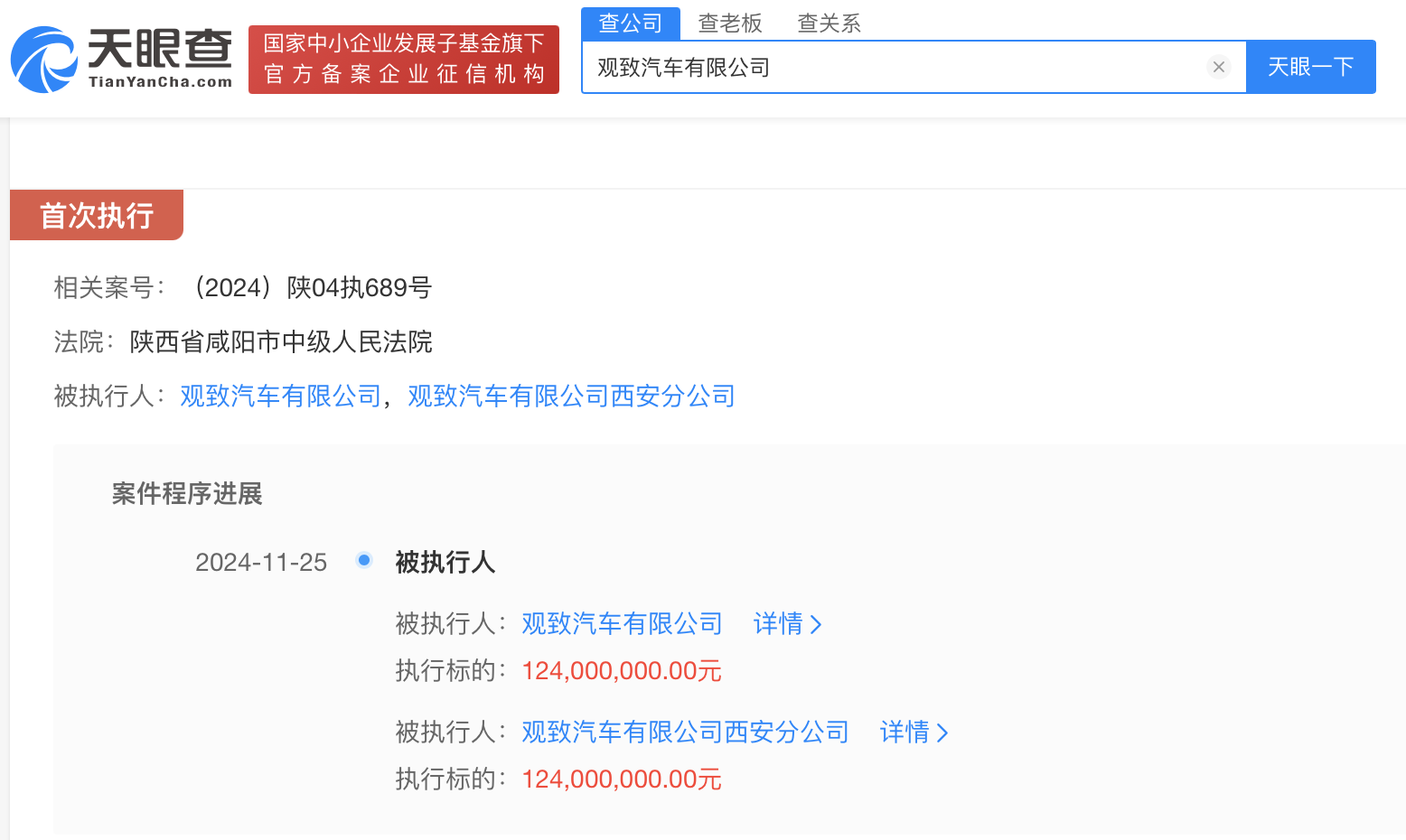Click the 天眼查 TianYanCha.com wordmark
This screenshot has width=1406, height=840.
pos(160,60)
